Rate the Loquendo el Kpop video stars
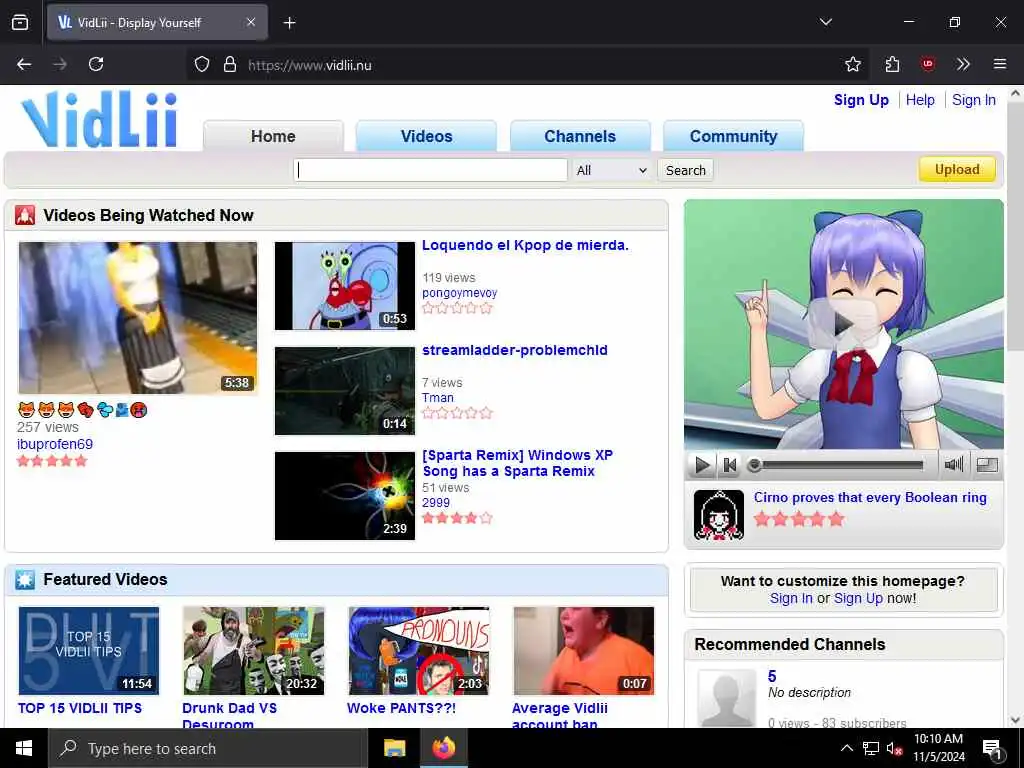 (x=457, y=308)
